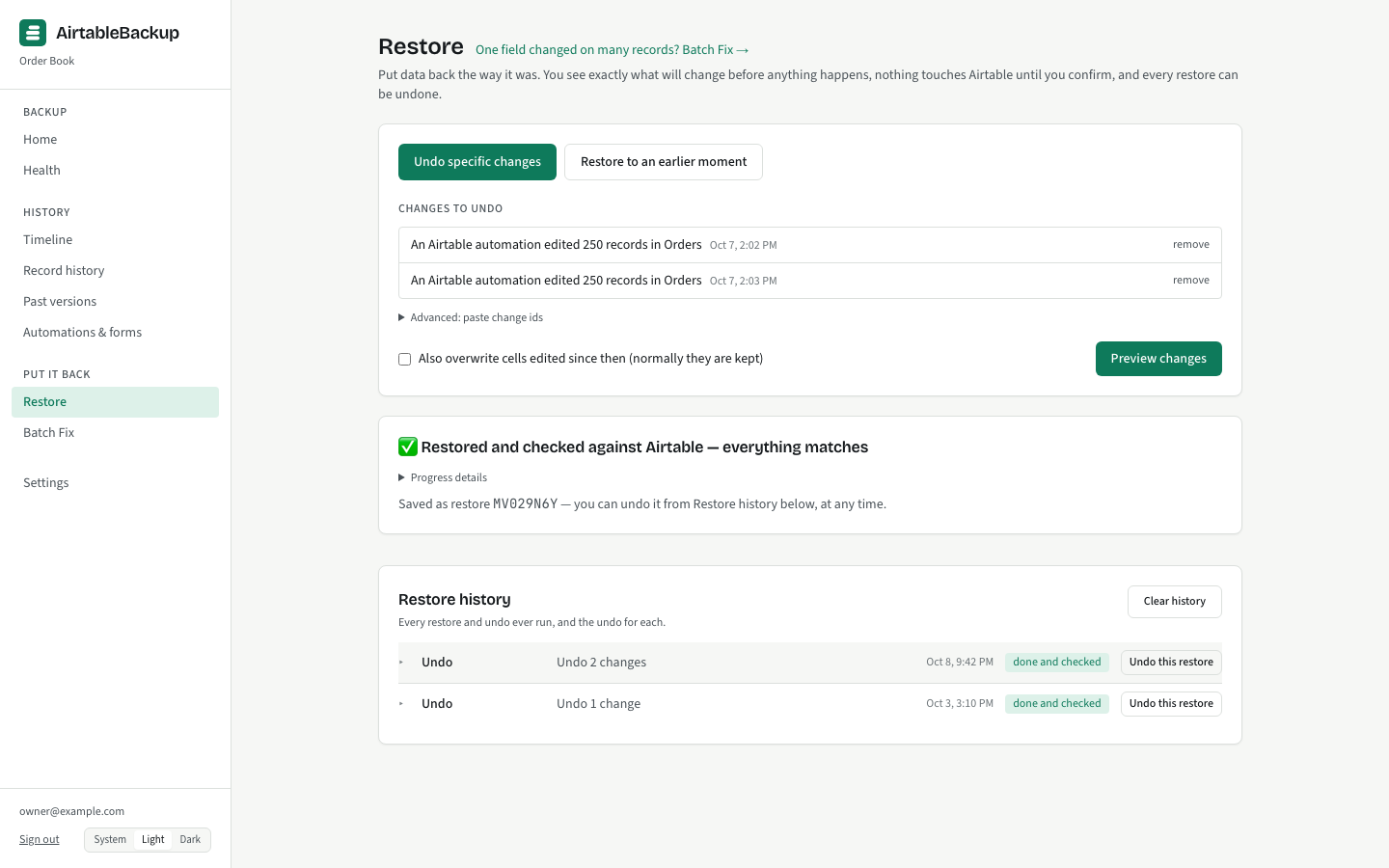Switch to Restore to an earlier moment tab
Screen dimensions: 1389x868
coord(664,162)
